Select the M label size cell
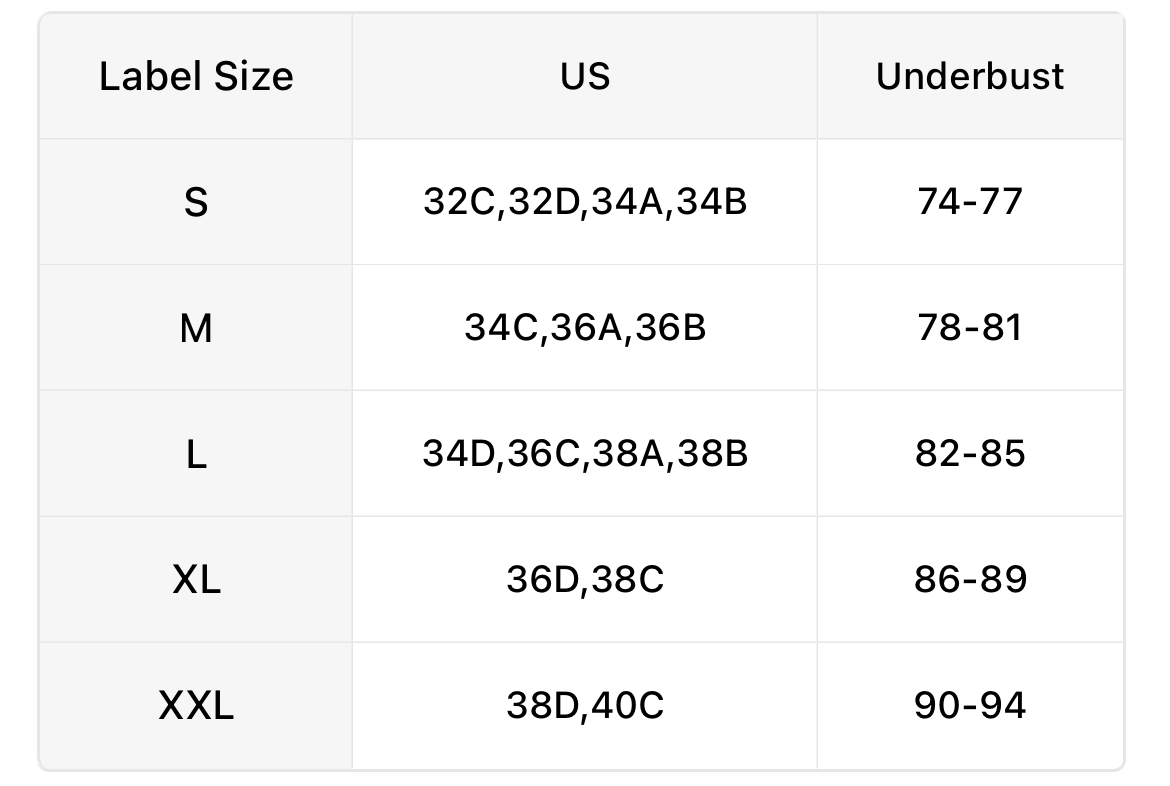This screenshot has width=1170, height=786. (196, 329)
